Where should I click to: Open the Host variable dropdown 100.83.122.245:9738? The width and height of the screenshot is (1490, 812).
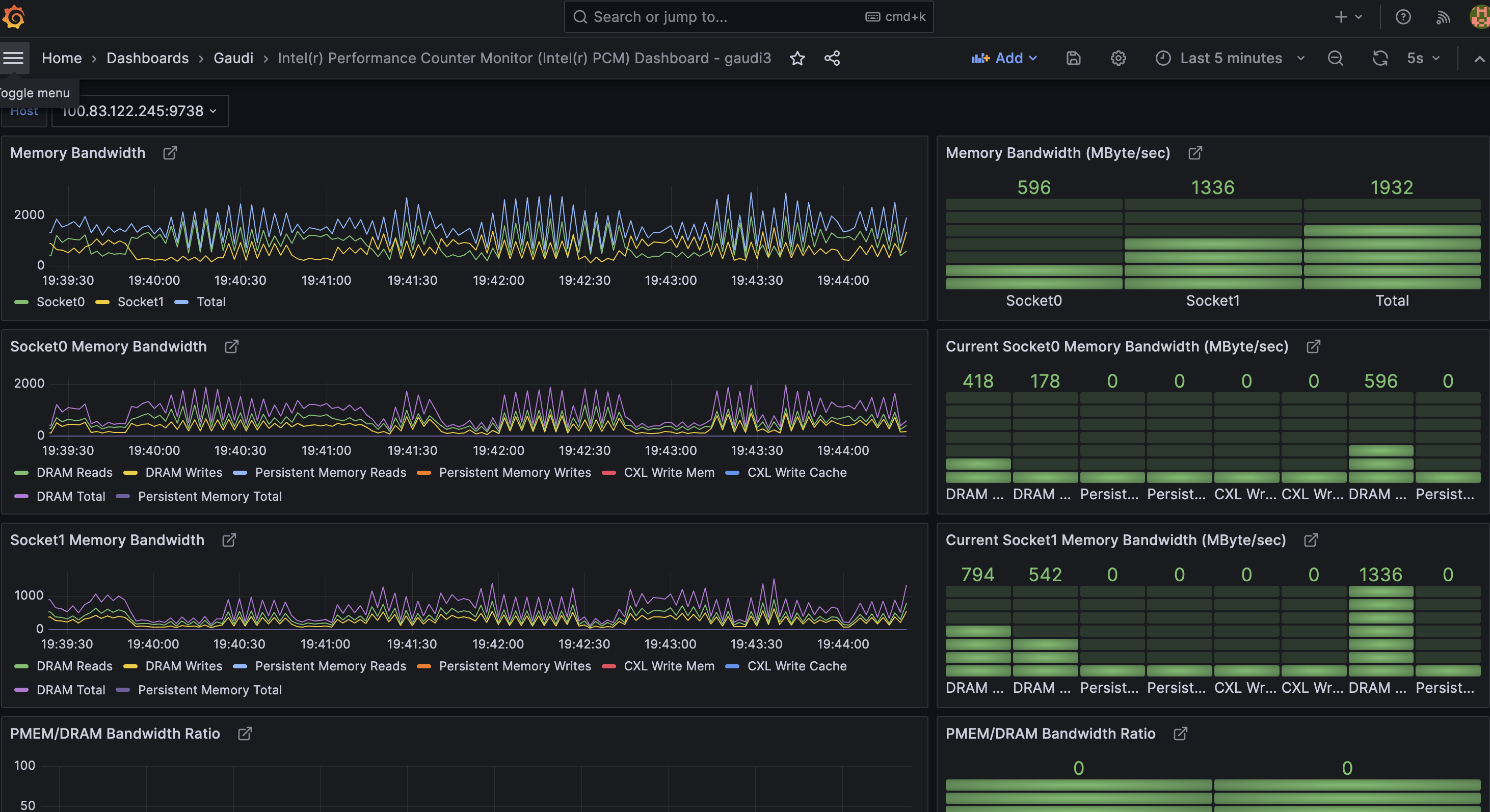[140, 111]
